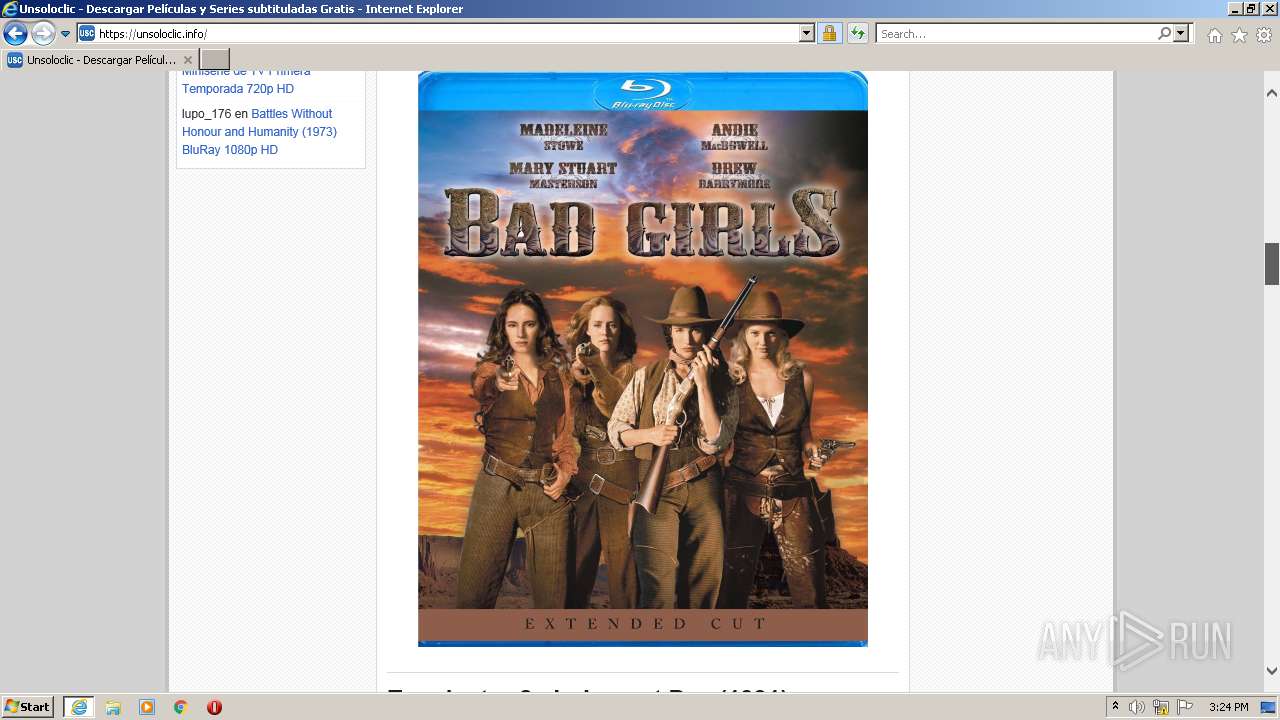Open the Action Center flag icon
Viewport: 1280px width, 720px height.
1185,707
